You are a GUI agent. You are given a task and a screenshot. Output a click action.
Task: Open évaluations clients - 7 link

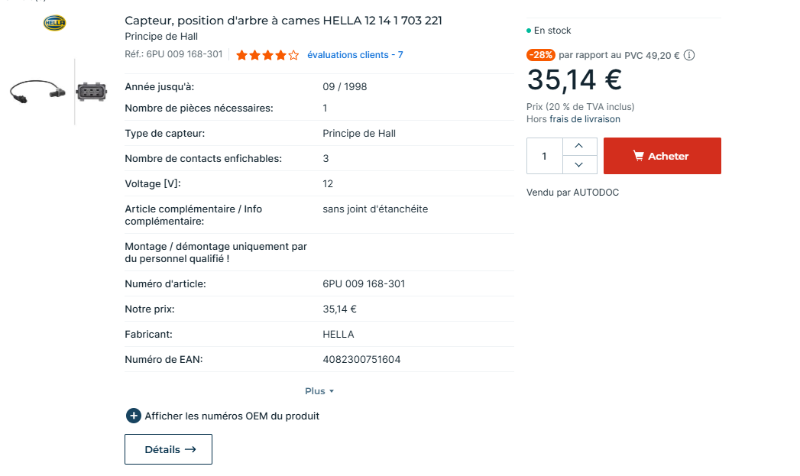coord(355,55)
